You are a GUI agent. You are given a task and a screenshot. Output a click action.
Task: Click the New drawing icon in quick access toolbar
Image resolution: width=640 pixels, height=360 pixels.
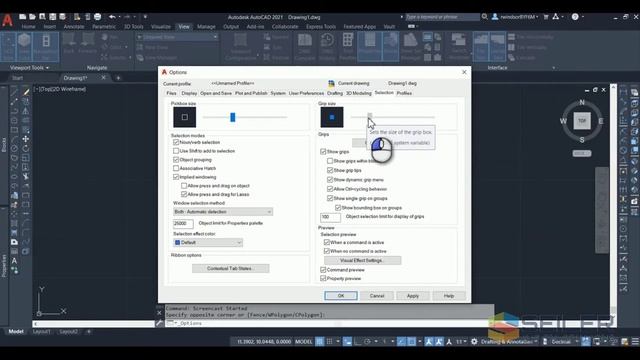click(23, 17)
